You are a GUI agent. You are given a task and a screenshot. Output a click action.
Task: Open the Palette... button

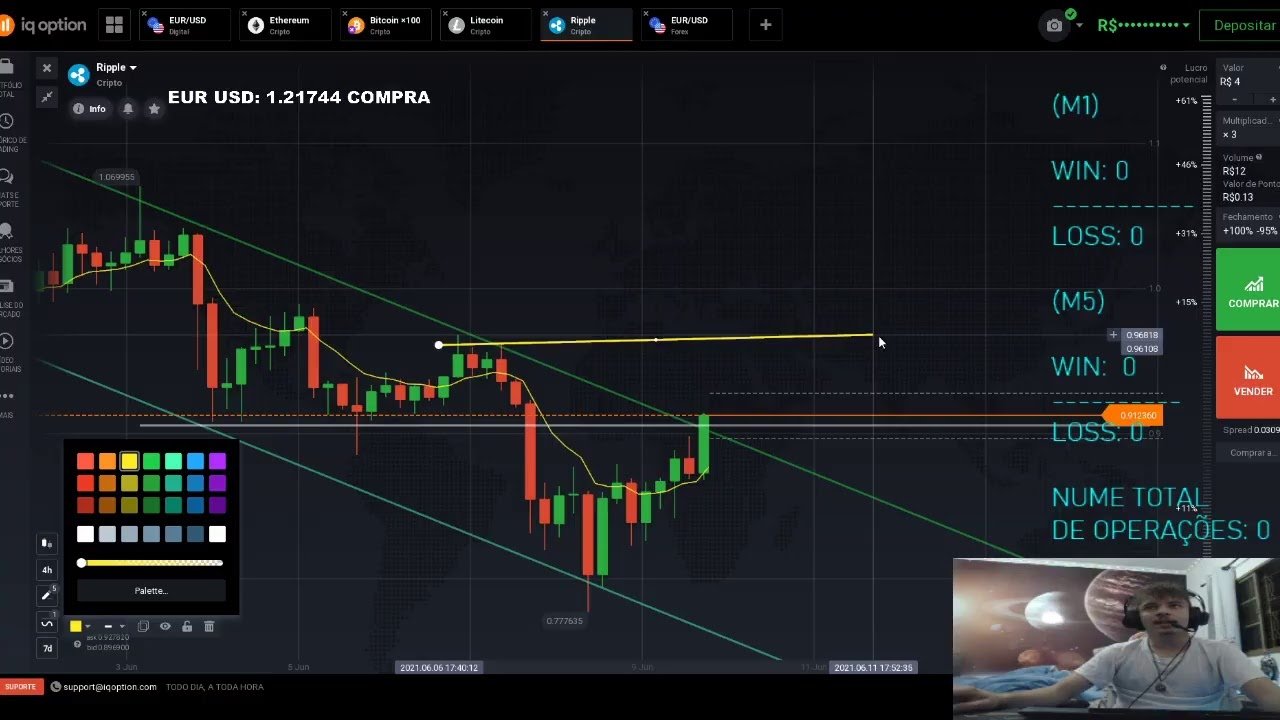tap(151, 591)
